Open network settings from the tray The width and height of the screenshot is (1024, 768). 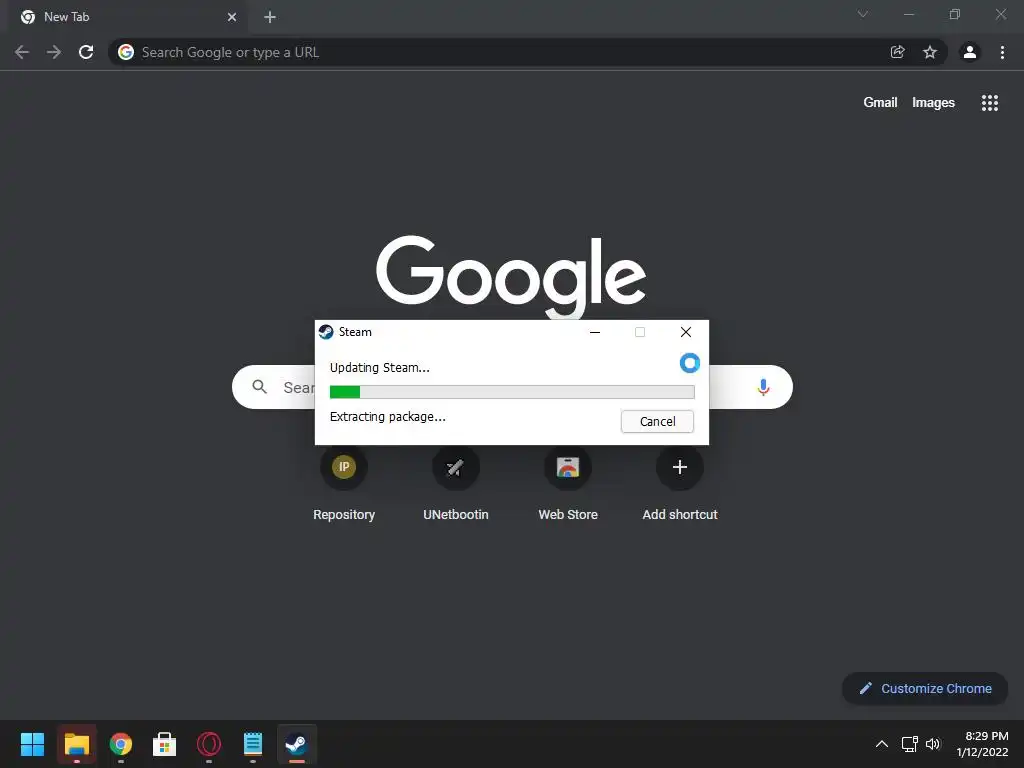pos(910,744)
